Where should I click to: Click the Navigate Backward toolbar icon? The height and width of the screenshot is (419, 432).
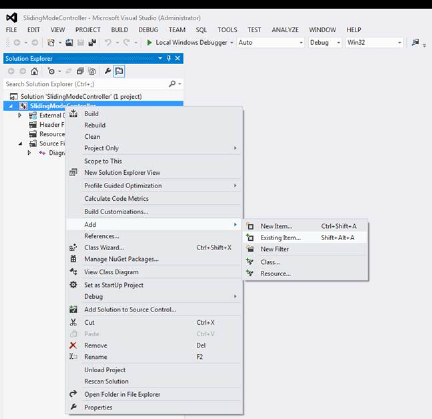click(17, 43)
